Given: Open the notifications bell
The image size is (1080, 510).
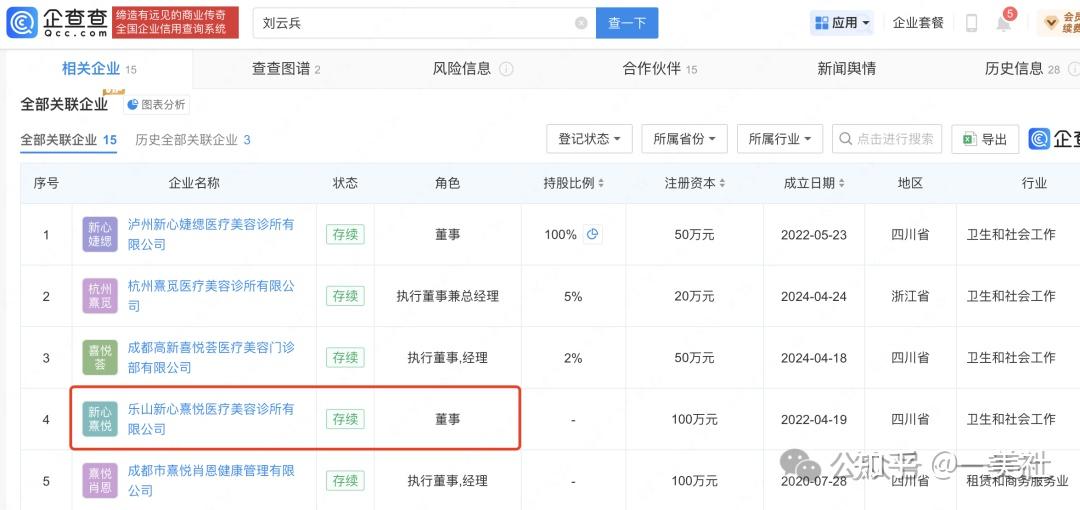Looking at the screenshot, I should 1003,23.
